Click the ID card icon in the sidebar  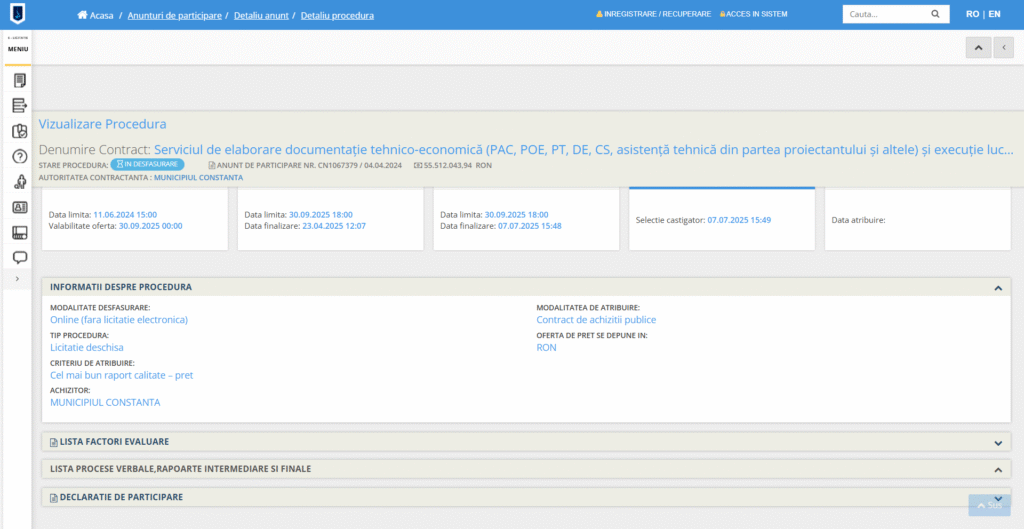(x=19, y=207)
